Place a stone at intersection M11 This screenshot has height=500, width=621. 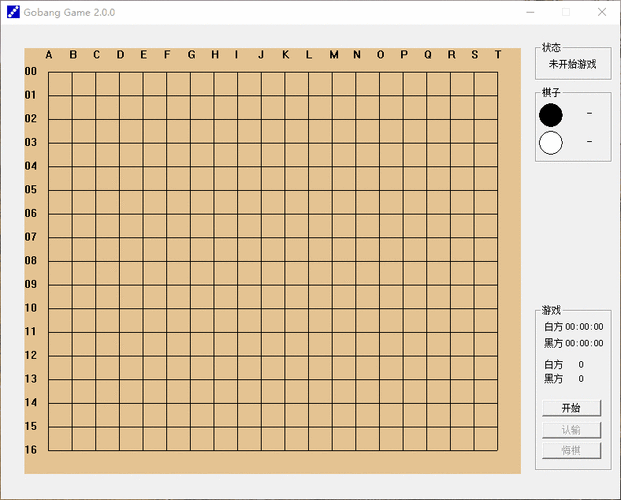[332, 332]
